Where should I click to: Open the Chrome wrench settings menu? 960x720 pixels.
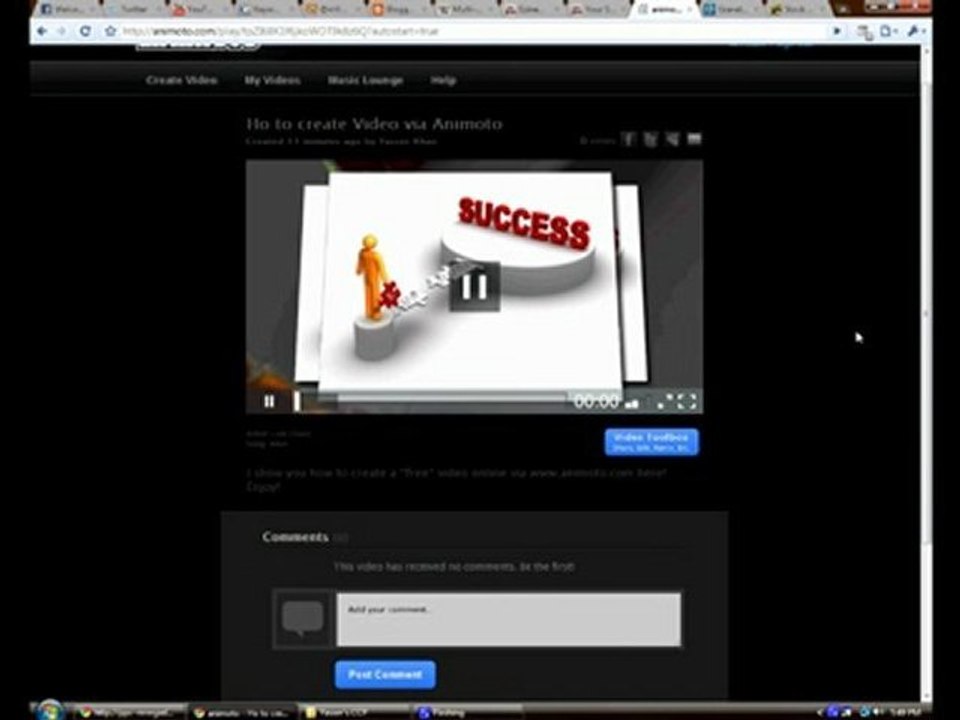click(x=915, y=31)
